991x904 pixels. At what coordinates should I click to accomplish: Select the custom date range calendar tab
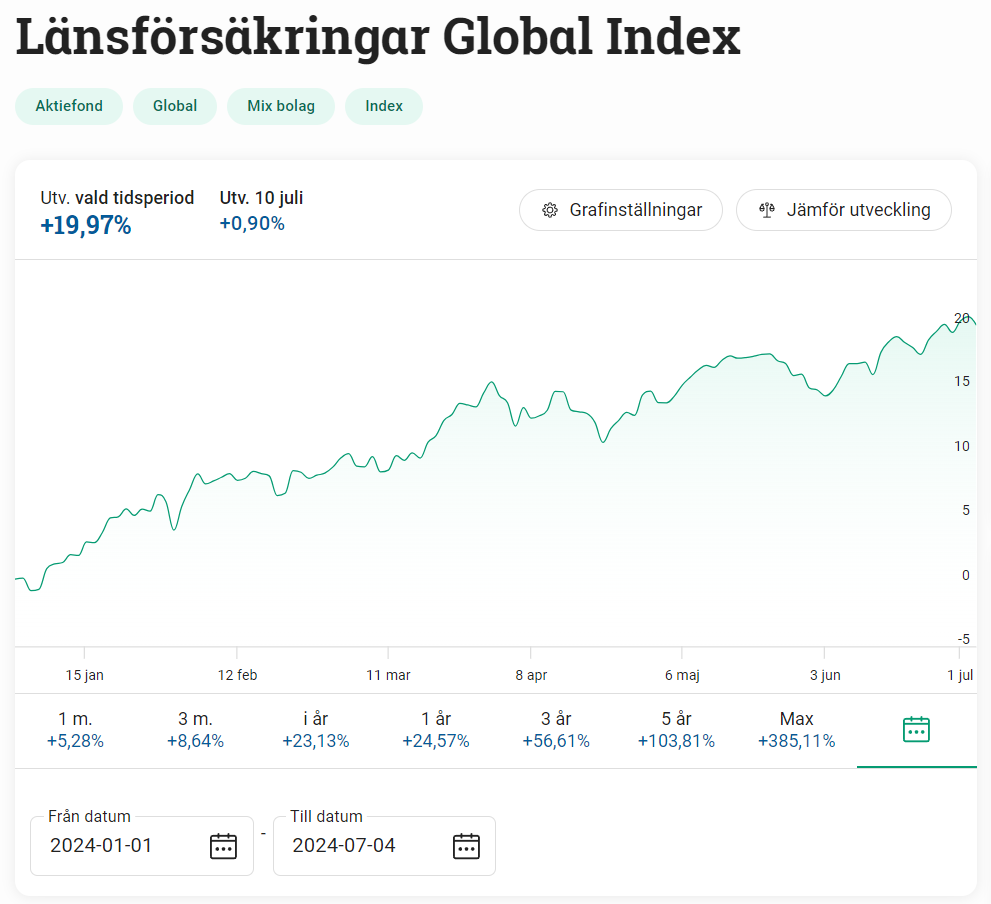coord(916,730)
